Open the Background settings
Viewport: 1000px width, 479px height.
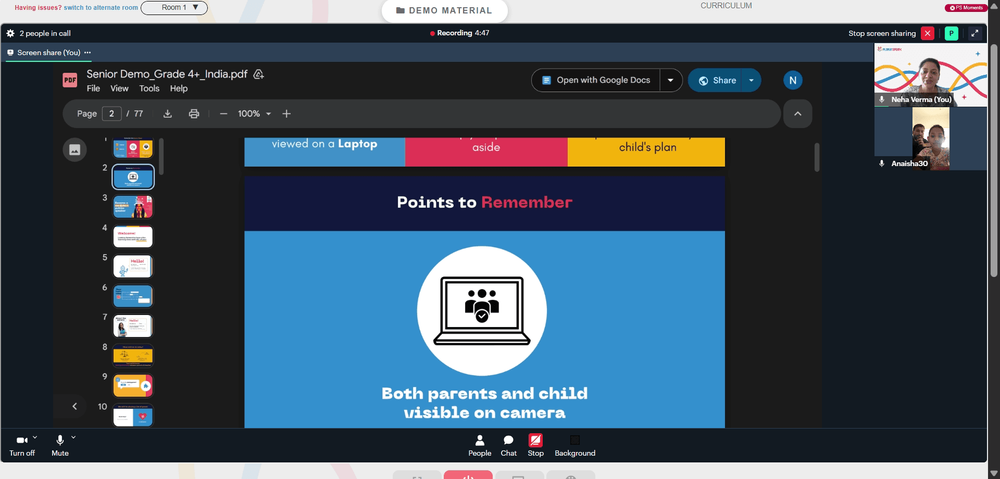coord(575,445)
